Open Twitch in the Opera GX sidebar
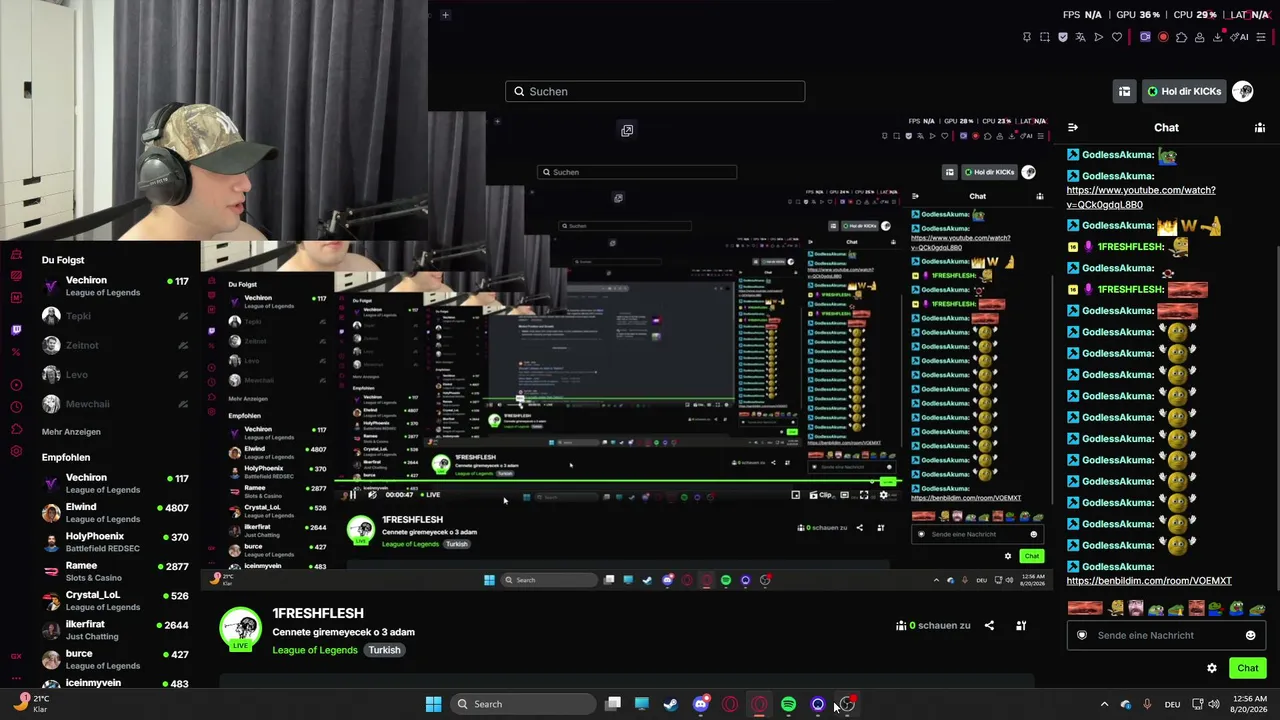 pyautogui.click(x=16, y=329)
